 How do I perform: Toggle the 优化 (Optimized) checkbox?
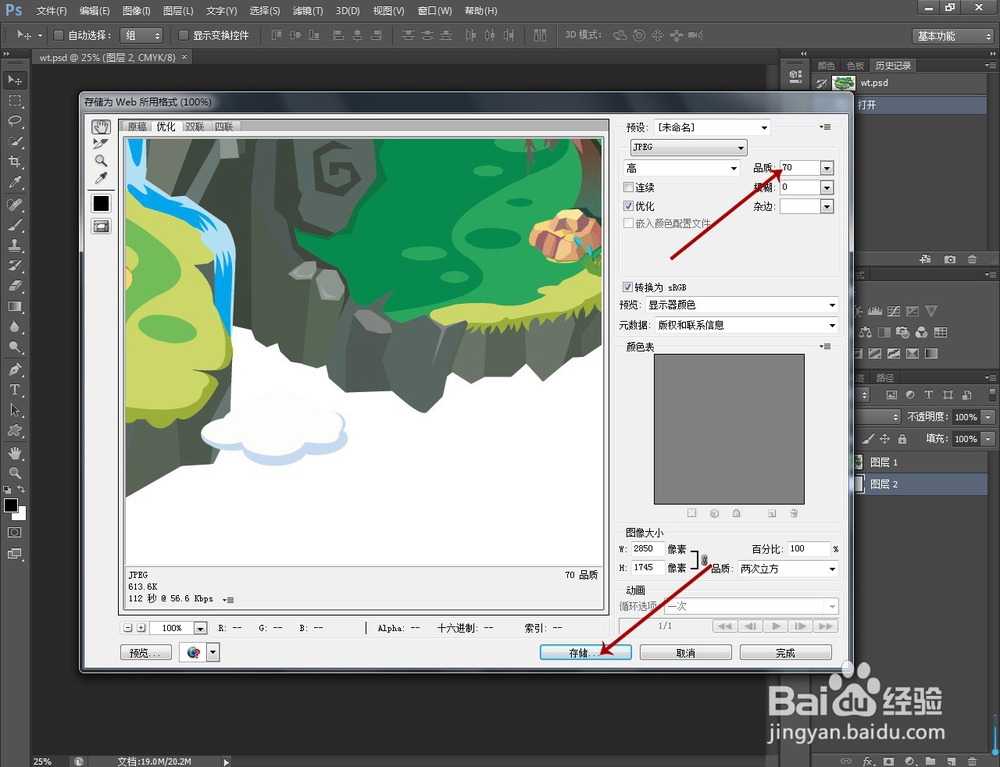pos(628,206)
